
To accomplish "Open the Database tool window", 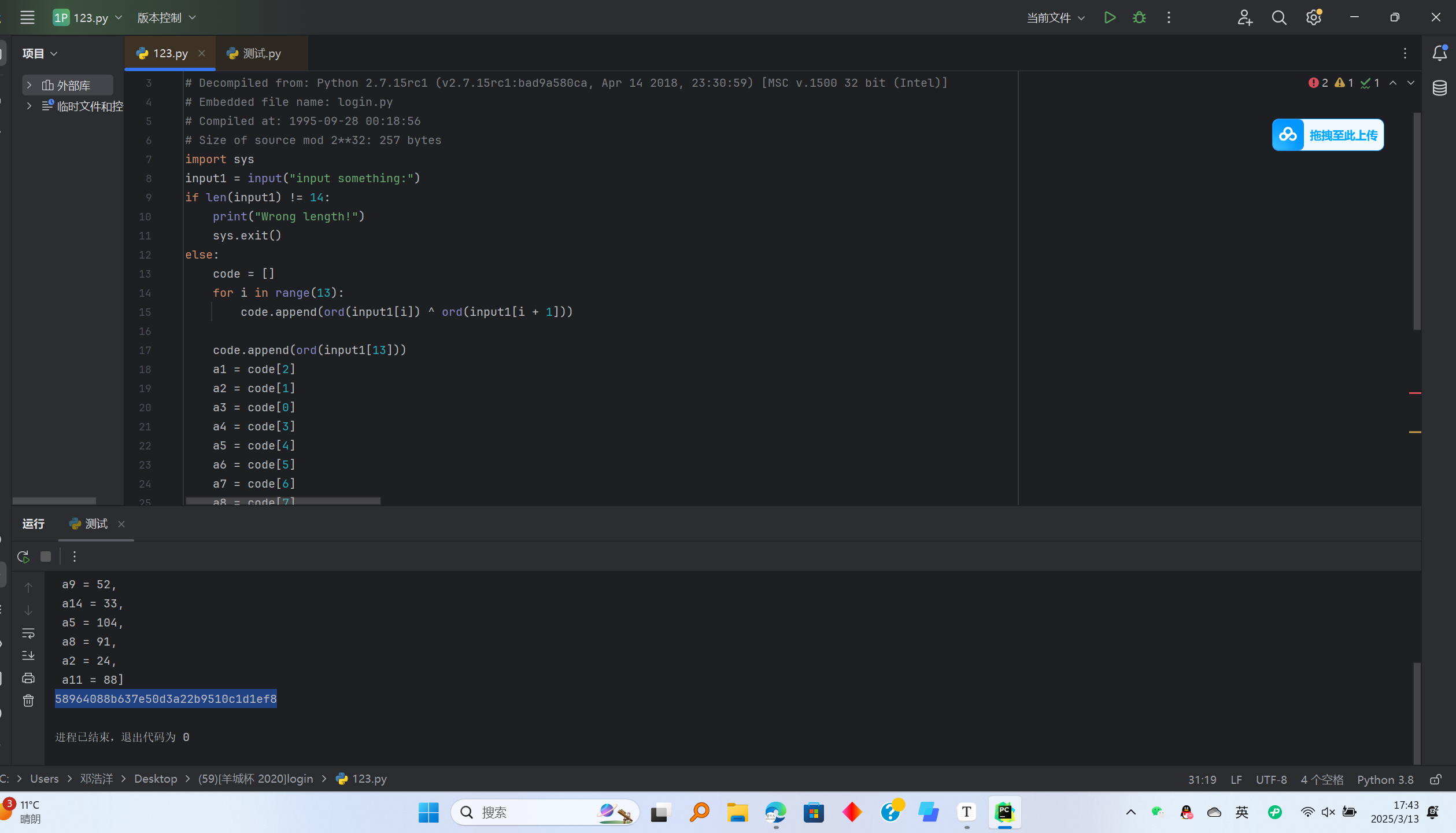I will click(1439, 88).
